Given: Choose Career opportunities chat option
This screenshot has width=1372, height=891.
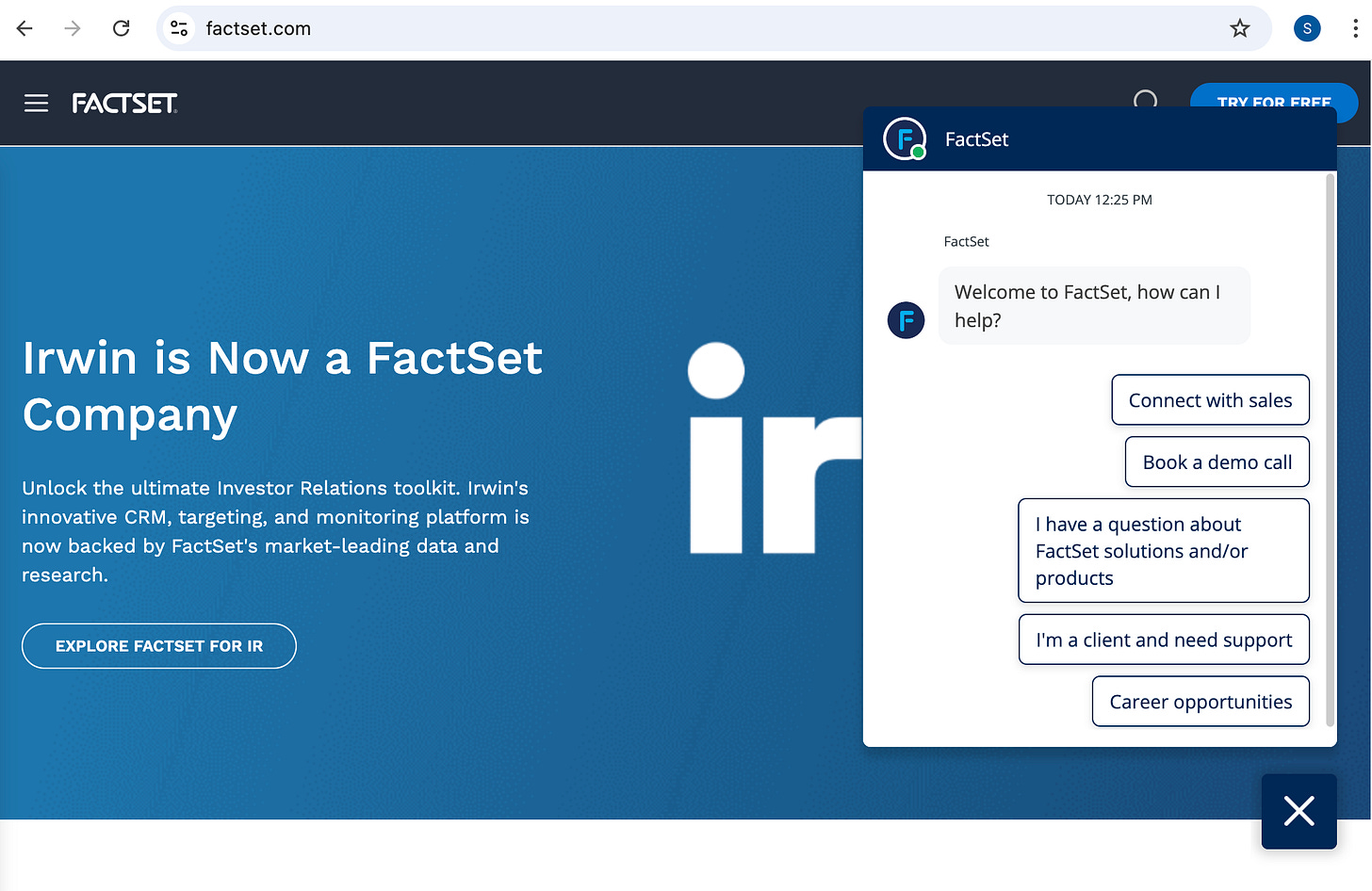Looking at the screenshot, I should point(1200,702).
